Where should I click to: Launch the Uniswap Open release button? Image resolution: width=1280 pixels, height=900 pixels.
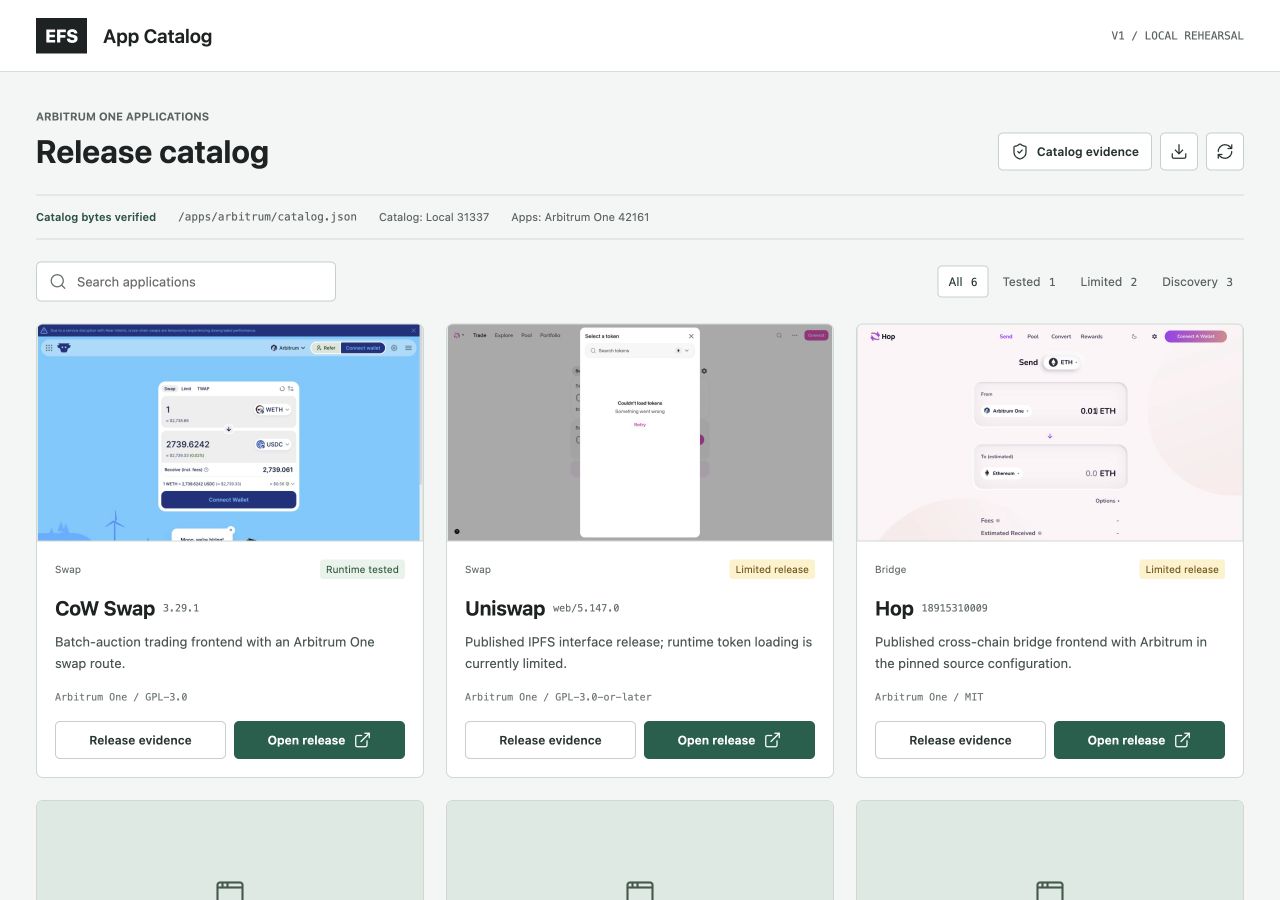(x=729, y=740)
